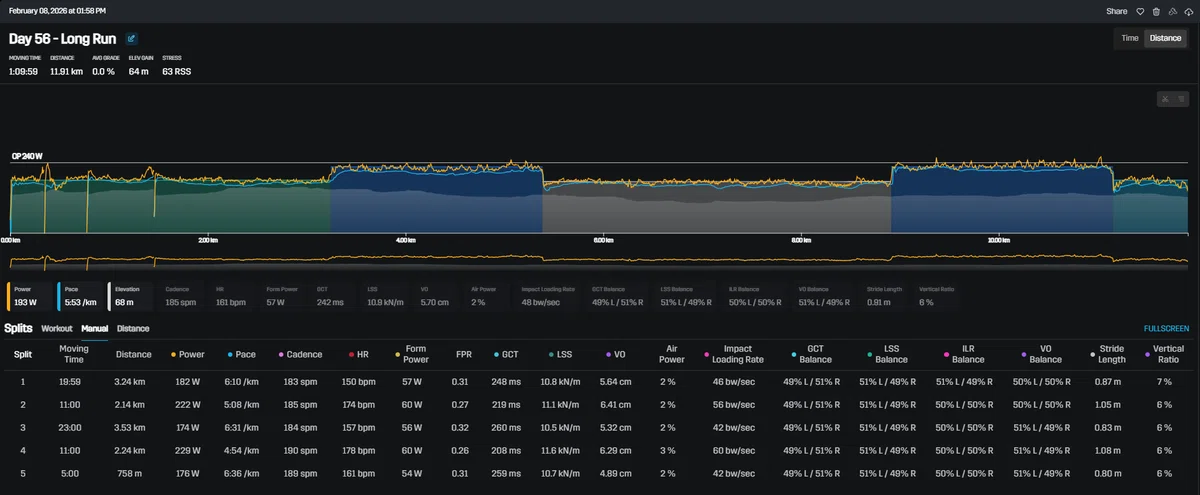Download the activity via cloud download icon
Image resolution: width=1200 pixels, height=495 pixels.
click(x=1188, y=11)
